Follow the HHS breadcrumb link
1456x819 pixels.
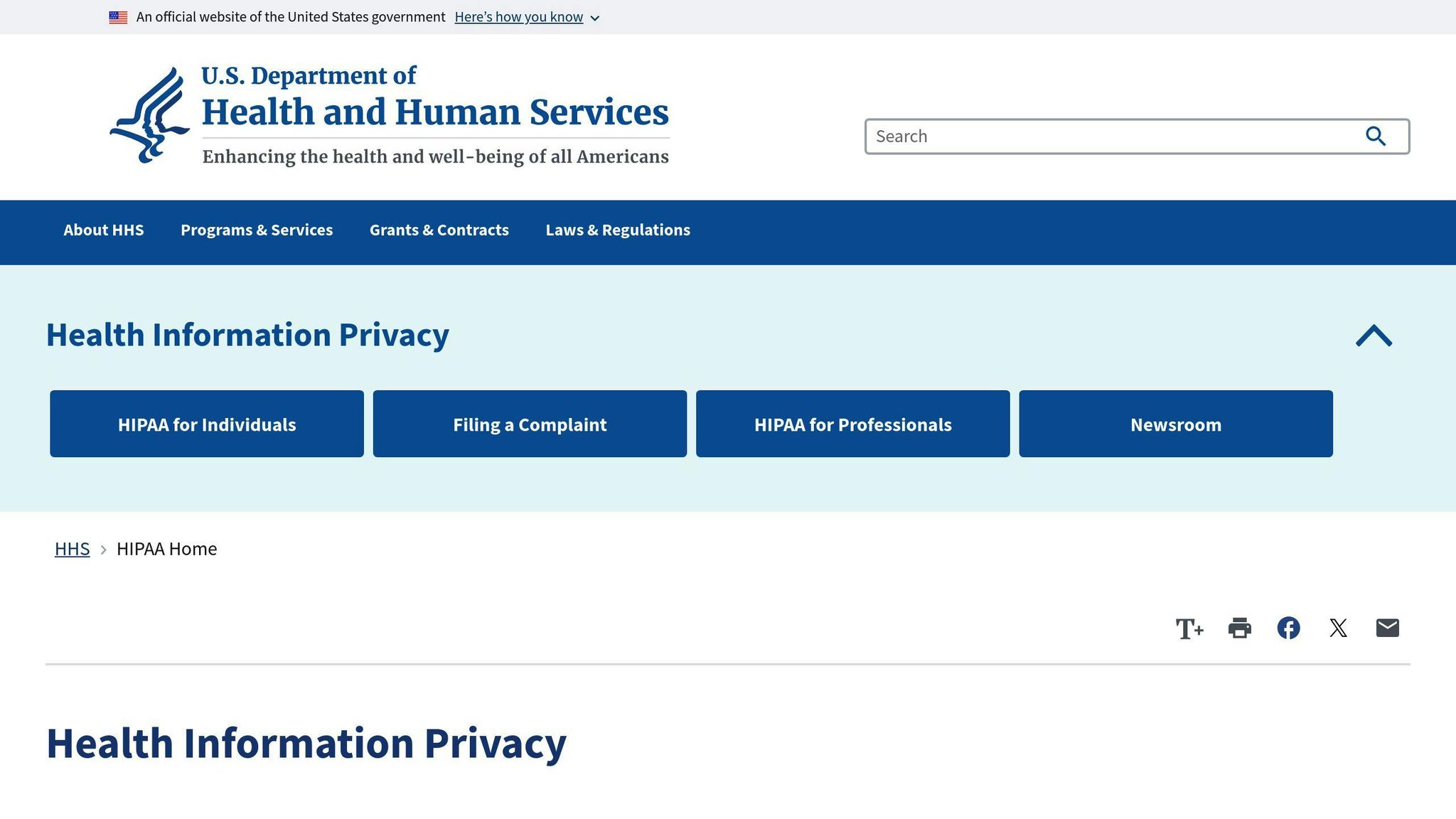72,548
